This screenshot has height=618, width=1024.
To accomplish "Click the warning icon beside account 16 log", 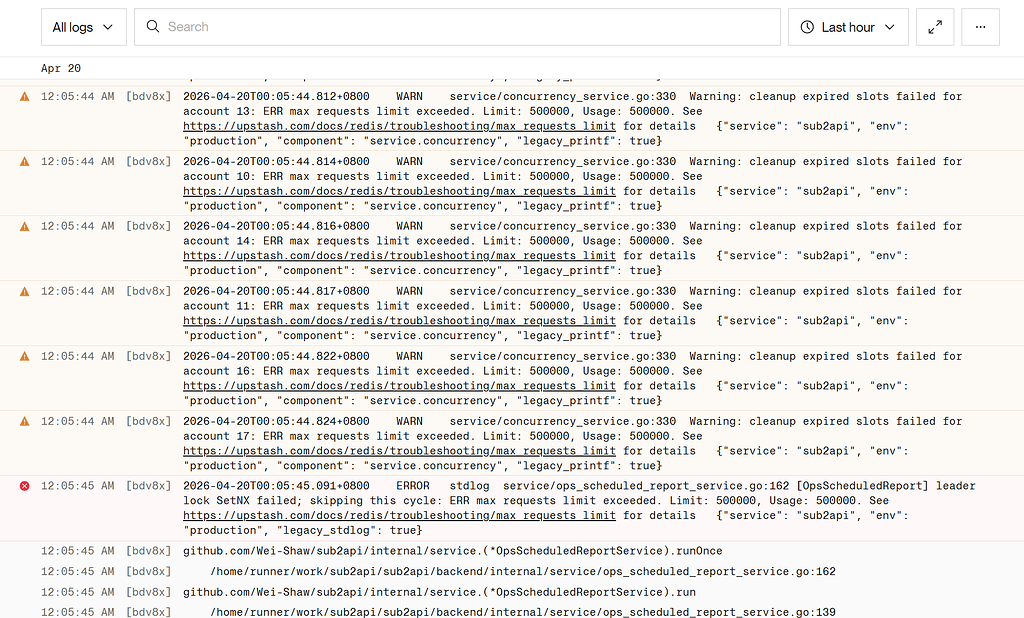I will click(x=25, y=357).
